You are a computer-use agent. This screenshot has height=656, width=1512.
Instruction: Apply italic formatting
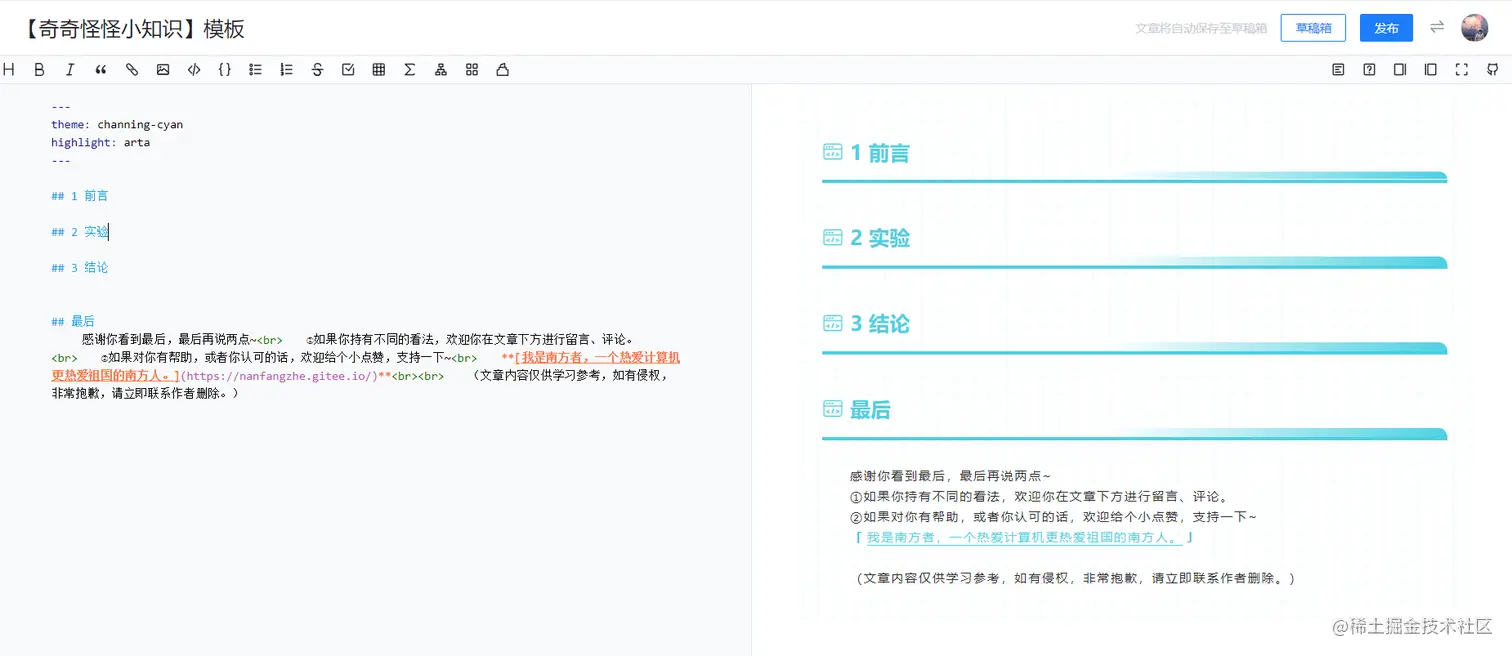tap(70, 70)
